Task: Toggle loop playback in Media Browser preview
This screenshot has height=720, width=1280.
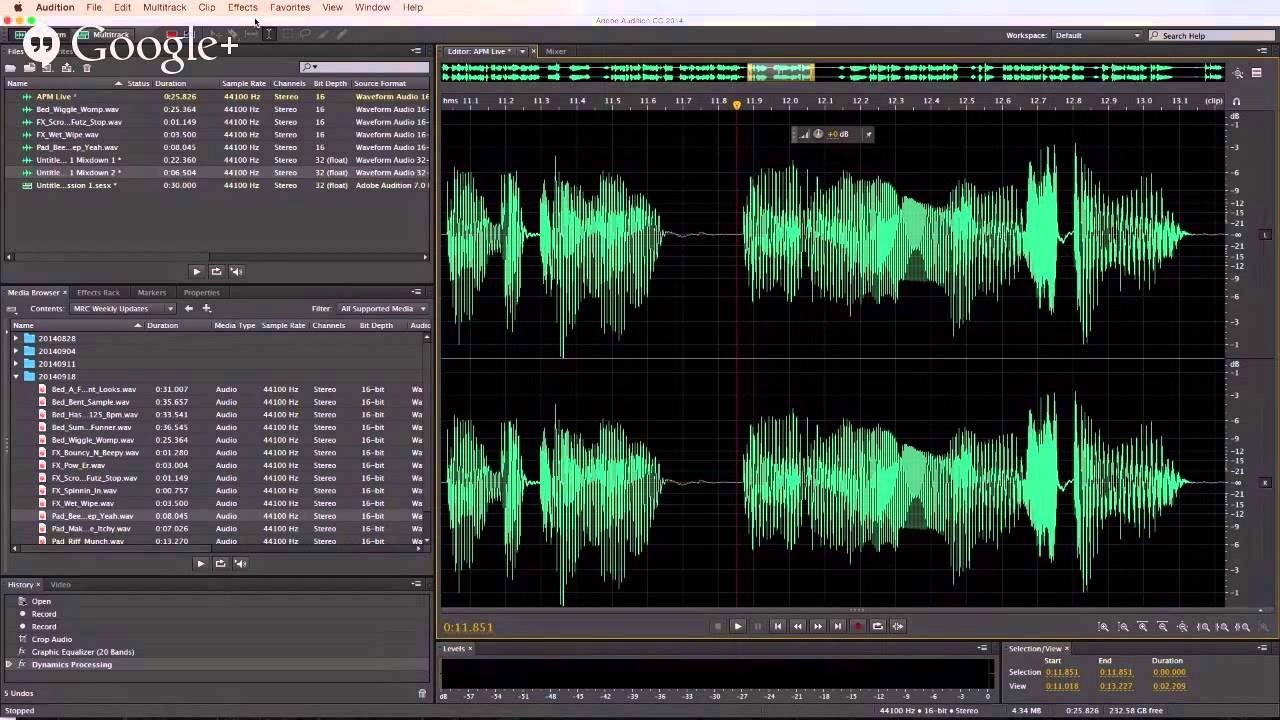Action: tap(220, 563)
